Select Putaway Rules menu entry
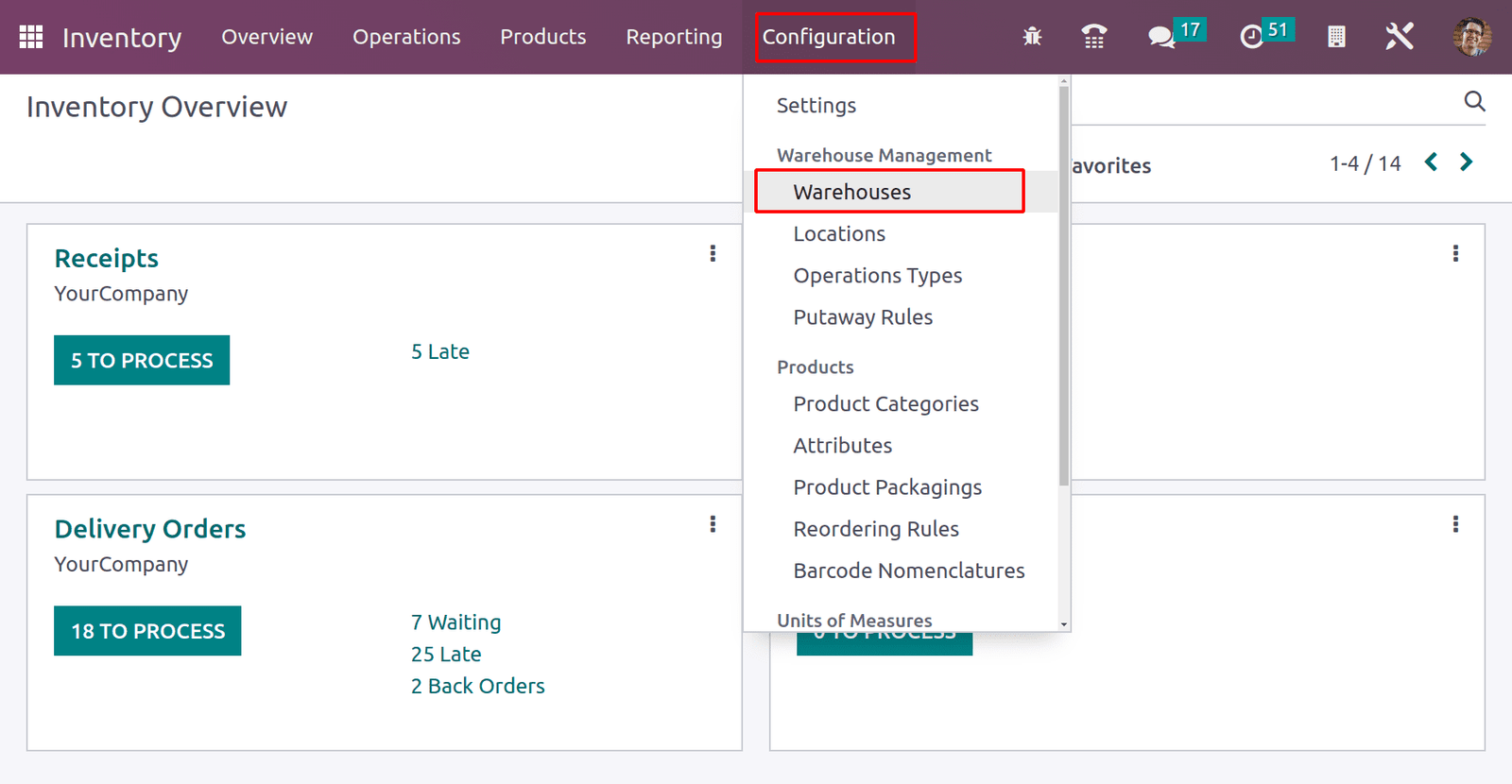1512x784 pixels. click(x=863, y=317)
